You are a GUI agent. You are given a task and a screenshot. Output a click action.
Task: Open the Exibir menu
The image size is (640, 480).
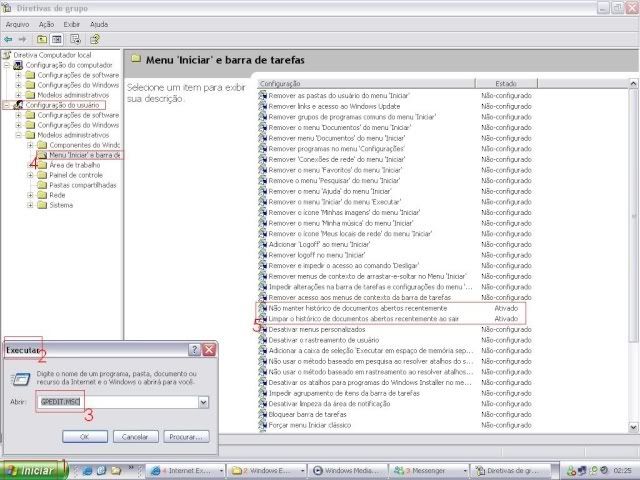[x=72, y=23]
